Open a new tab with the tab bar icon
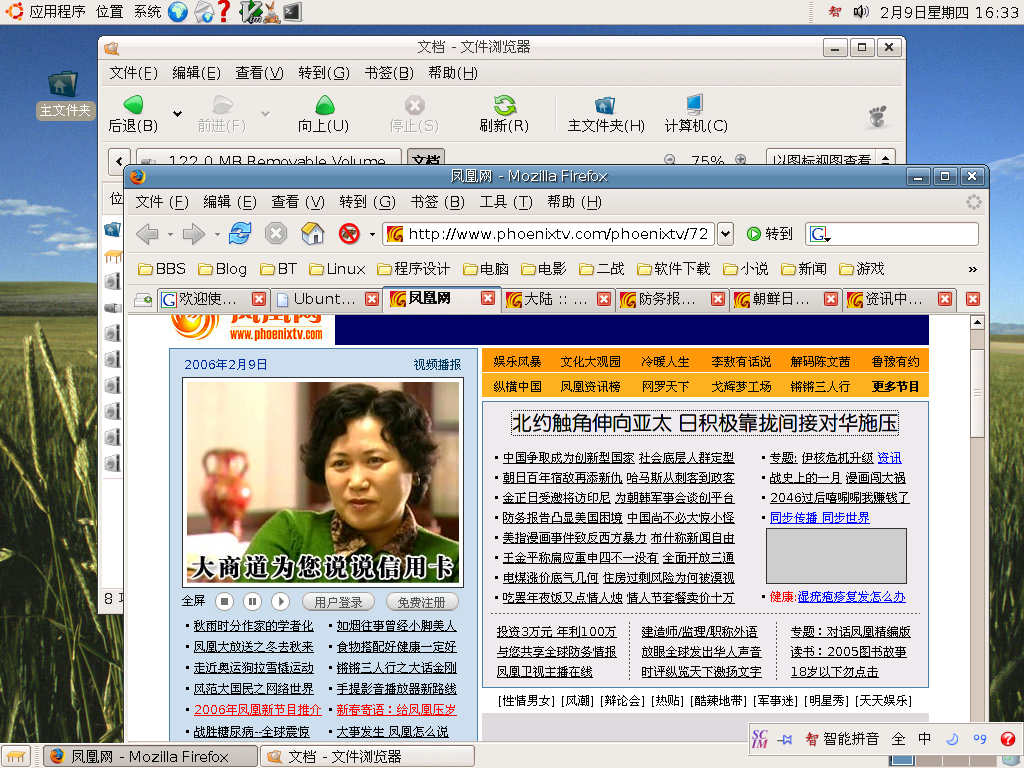1024x768 pixels. tap(143, 299)
